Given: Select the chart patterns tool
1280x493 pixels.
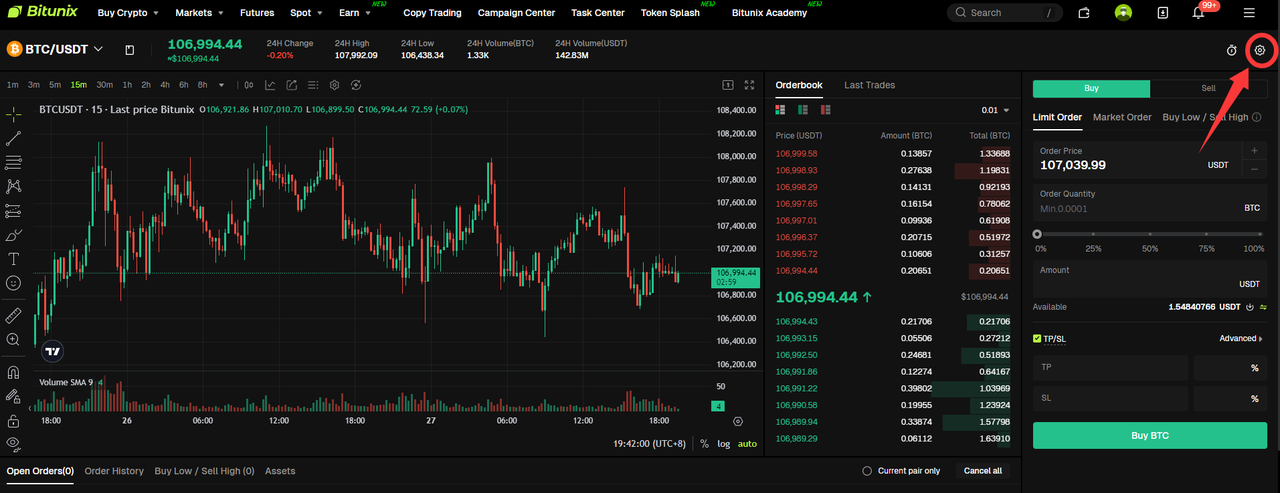Looking at the screenshot, I should pos(14,186).
